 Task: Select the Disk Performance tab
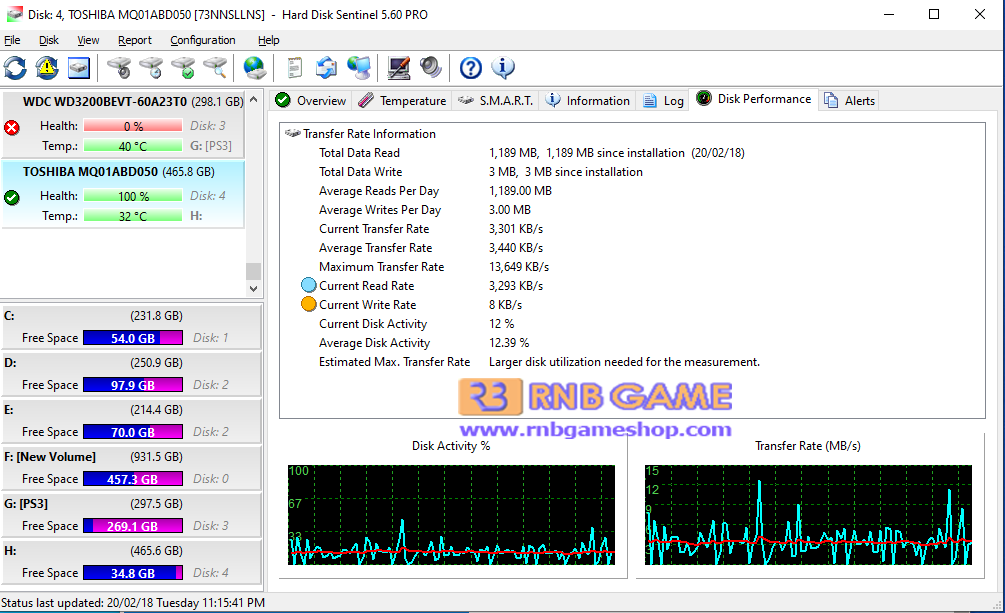click(x=754, y=99)
